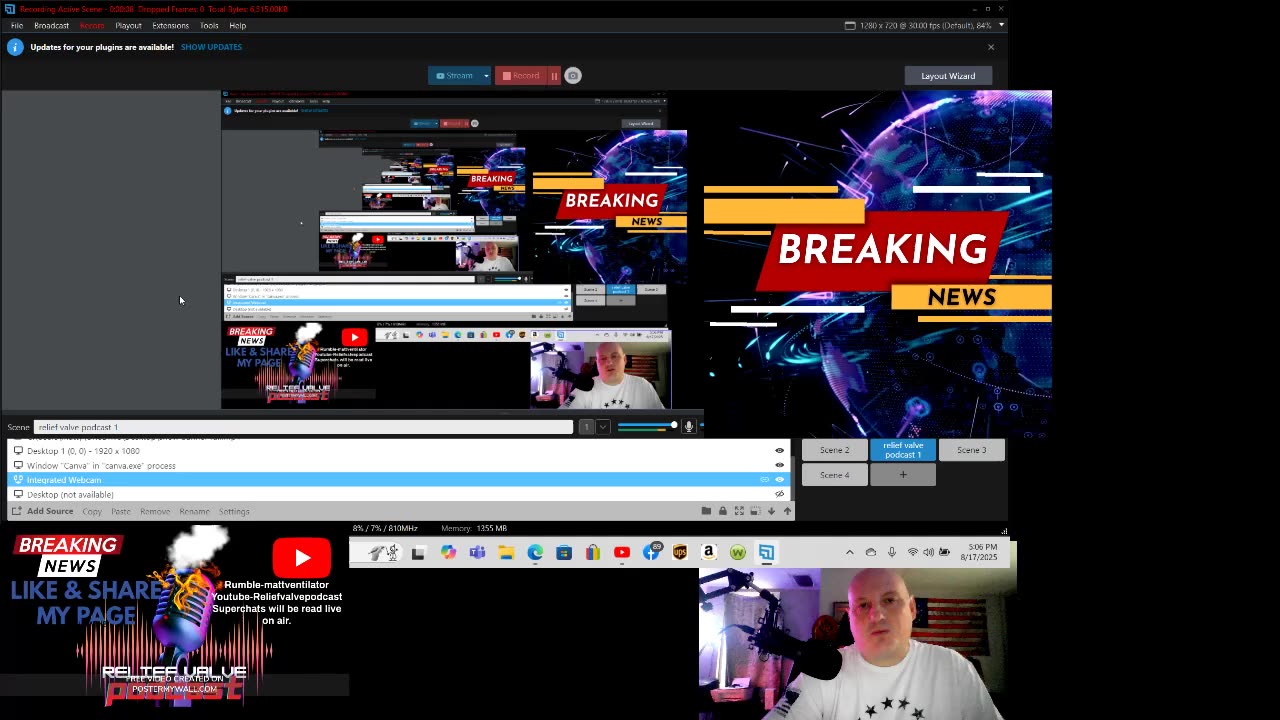The width and height of the screenshot is (1280, 720).
Task: Mute the microphone icon
Action: (x=688, y=427)
